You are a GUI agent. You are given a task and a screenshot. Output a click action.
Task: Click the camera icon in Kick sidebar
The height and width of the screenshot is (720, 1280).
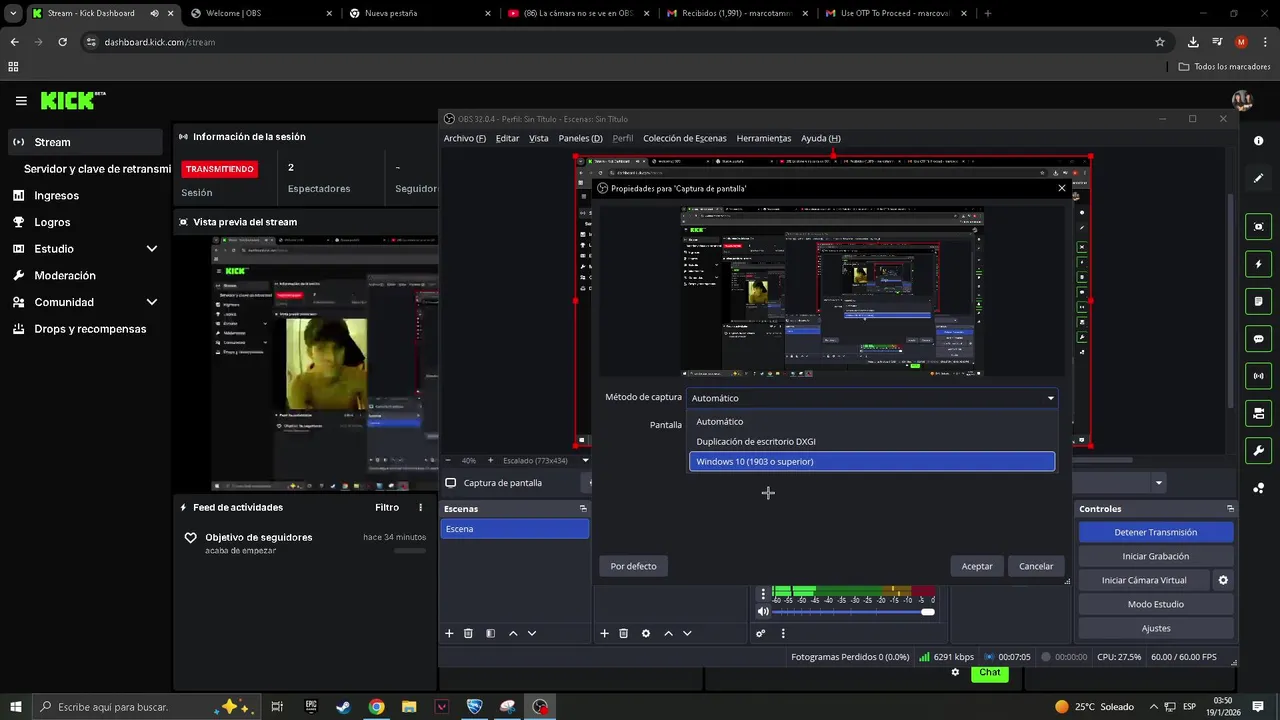tap(1259, 413)
